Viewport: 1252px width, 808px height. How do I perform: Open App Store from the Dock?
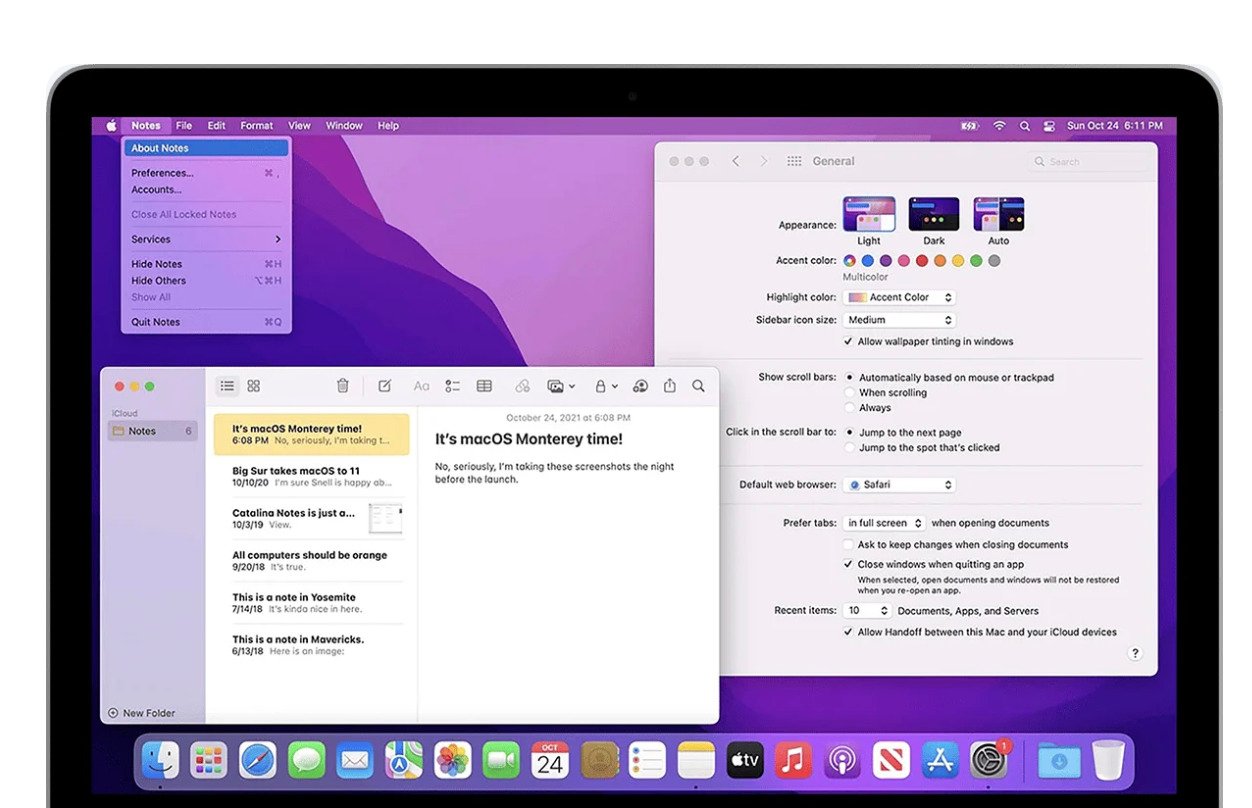click(x=940, y=760)
